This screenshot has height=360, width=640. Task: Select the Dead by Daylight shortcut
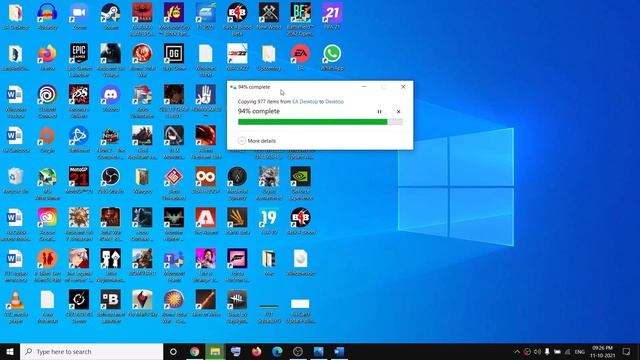coord(237,307)
